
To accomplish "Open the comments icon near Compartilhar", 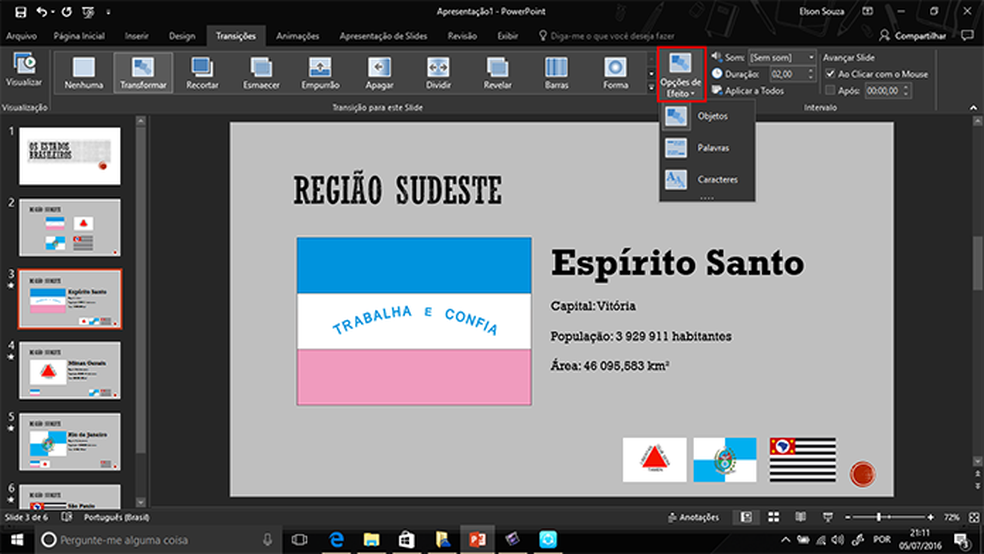I will [x=967, y=36].
